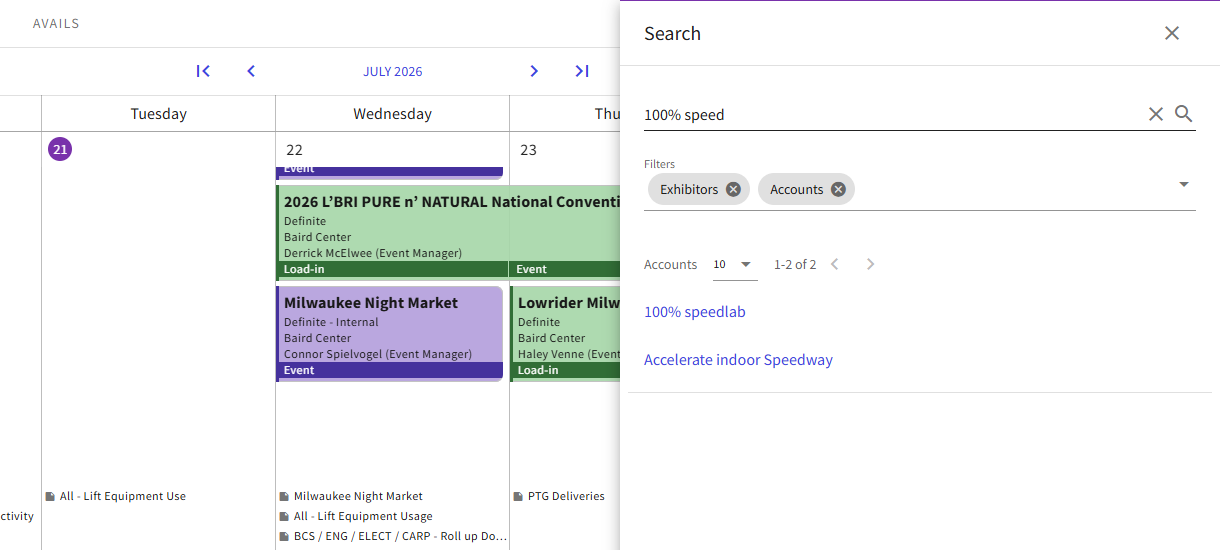Select the Wednesday column header
Viewport: 1220px width, 550px height.
(393, 114)
